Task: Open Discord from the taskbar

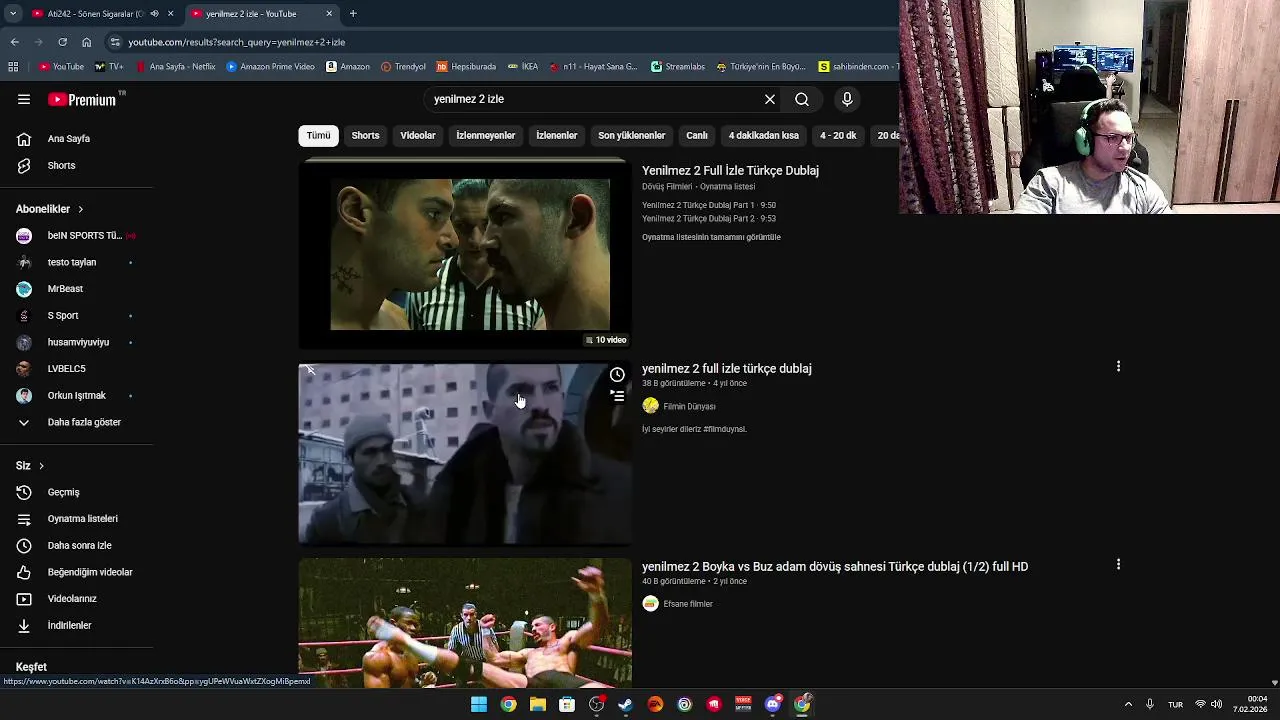Action: click(773, 705)
